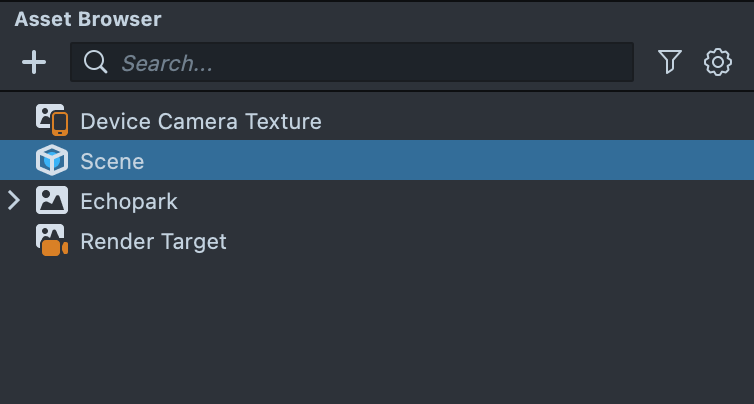754x404 pixels.
Task: Click the Scene cube icon
Action: click(51, 161)
